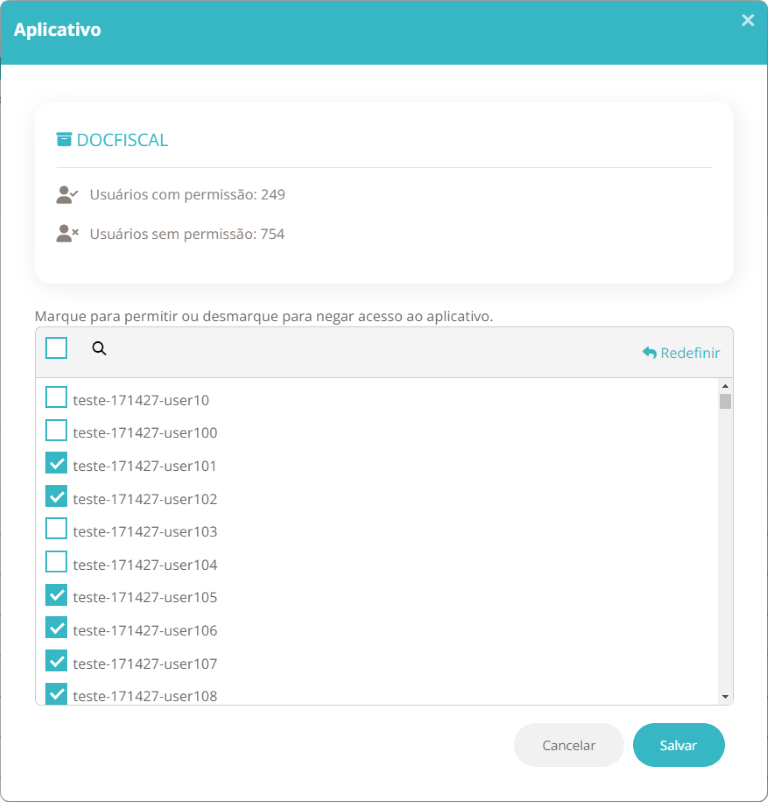Check teste-171427-user103 checkbox

[x=56, y=528]
